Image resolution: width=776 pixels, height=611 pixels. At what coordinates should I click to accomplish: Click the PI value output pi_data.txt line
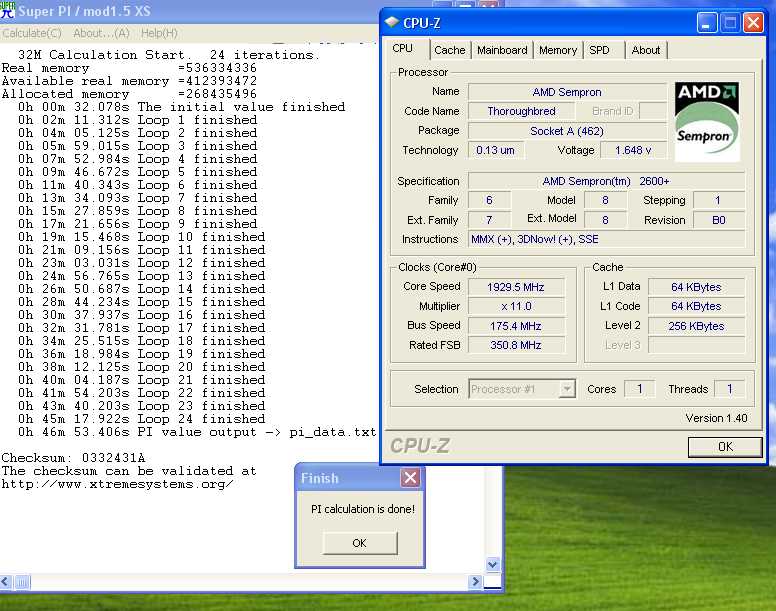tap(197, 432)
